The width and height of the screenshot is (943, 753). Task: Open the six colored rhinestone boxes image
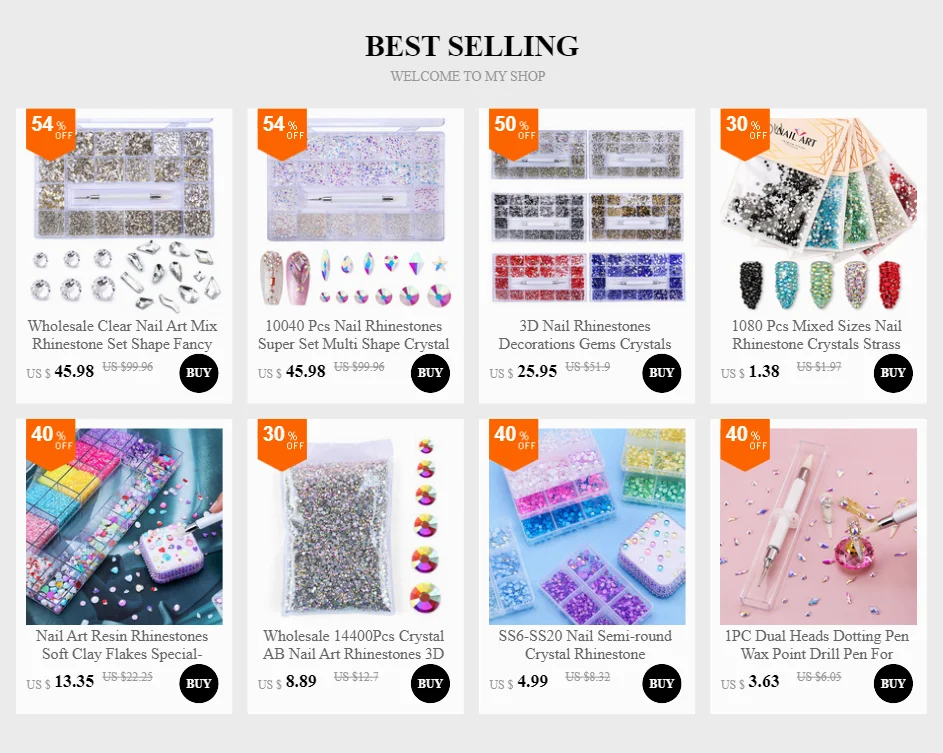pyautogui.click(x=587, y=216)
